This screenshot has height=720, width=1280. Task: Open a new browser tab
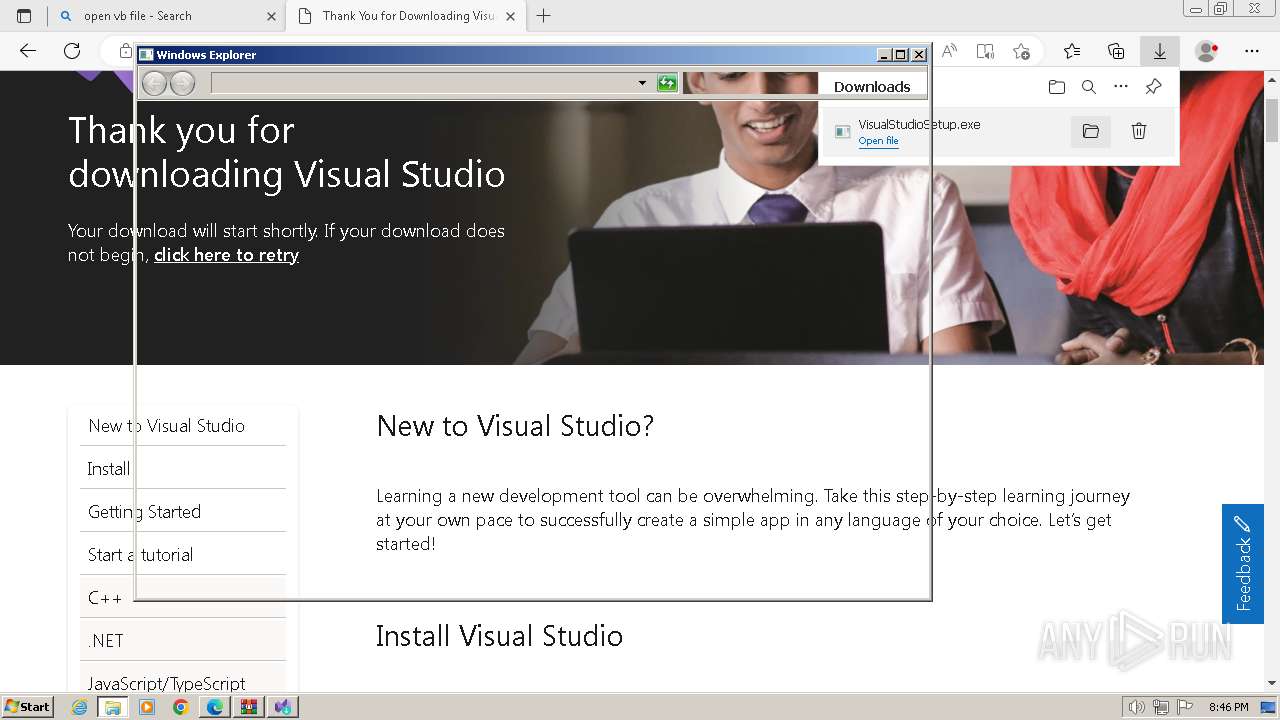pos(544,16)
